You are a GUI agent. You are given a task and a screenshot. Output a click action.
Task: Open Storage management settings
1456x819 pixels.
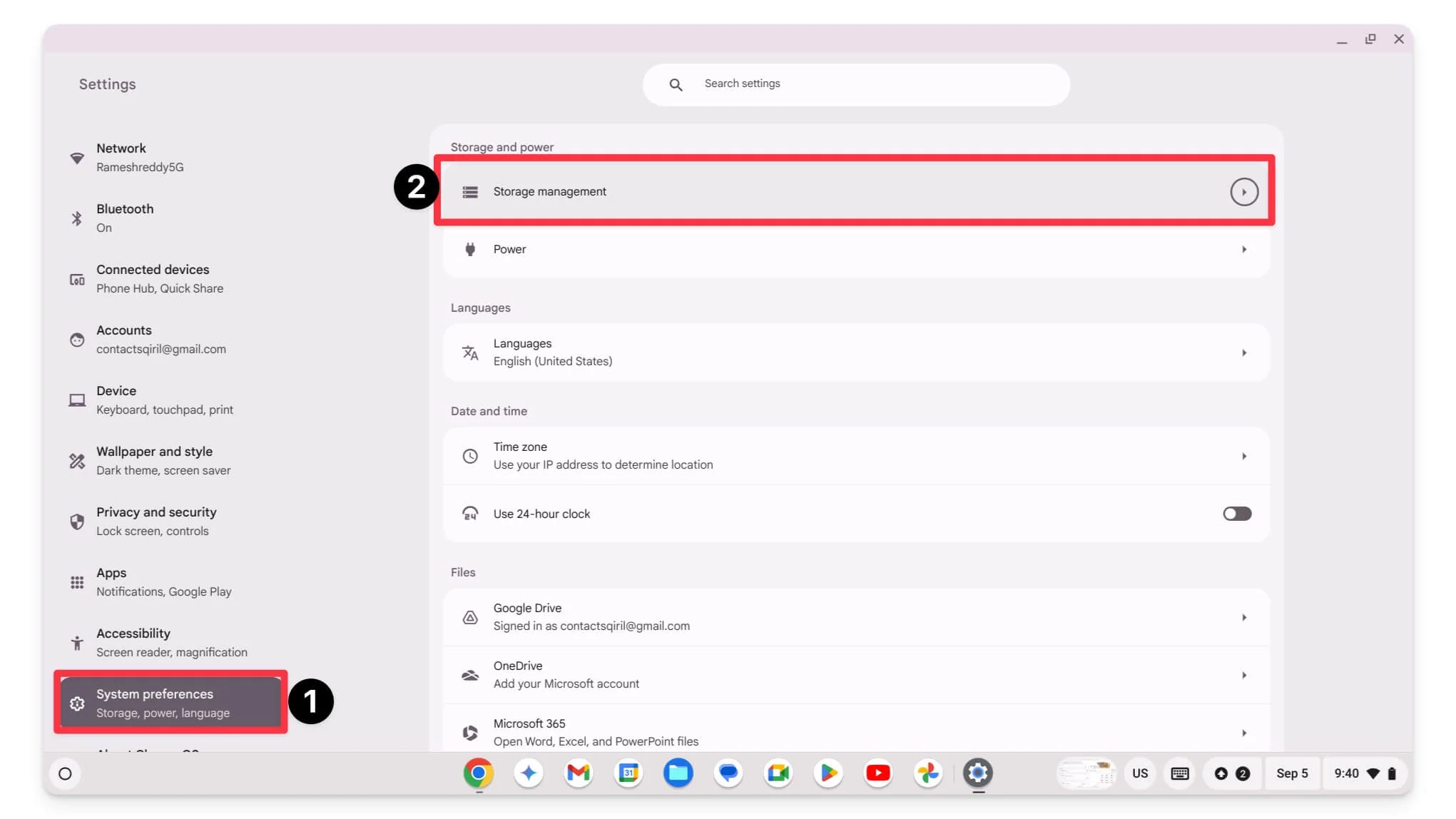pos(854,191)
